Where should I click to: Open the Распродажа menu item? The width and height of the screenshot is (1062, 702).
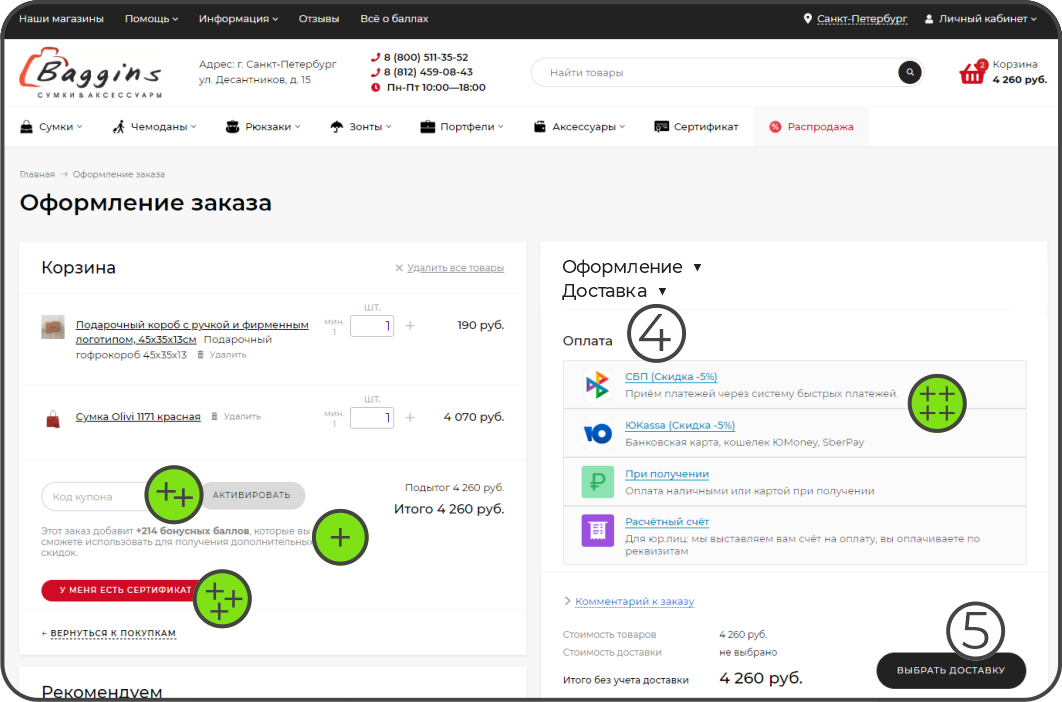tap(811, 127)
